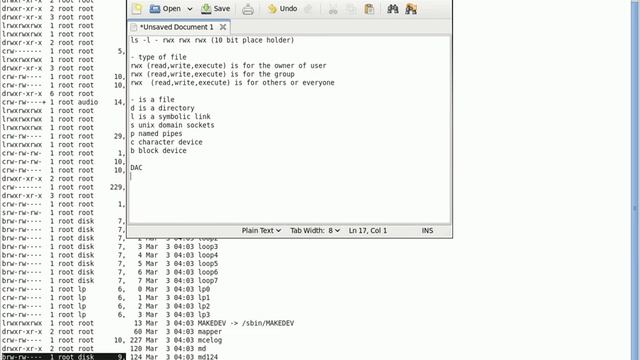Viewport: 640px width, 360px height.
Task: Click the mapper directory row in the terminal
Action: coord(112,332)
